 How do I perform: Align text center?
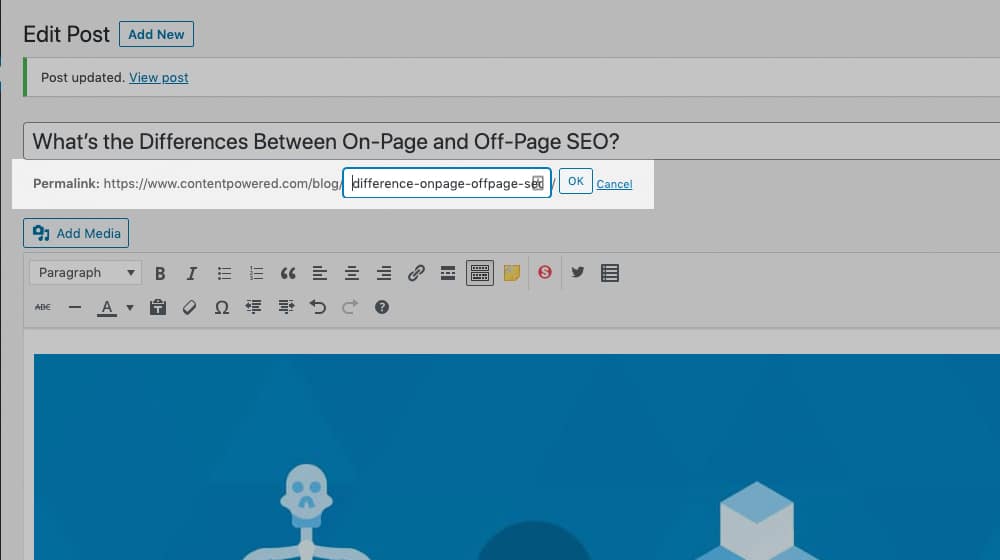(x=351, y=273)
